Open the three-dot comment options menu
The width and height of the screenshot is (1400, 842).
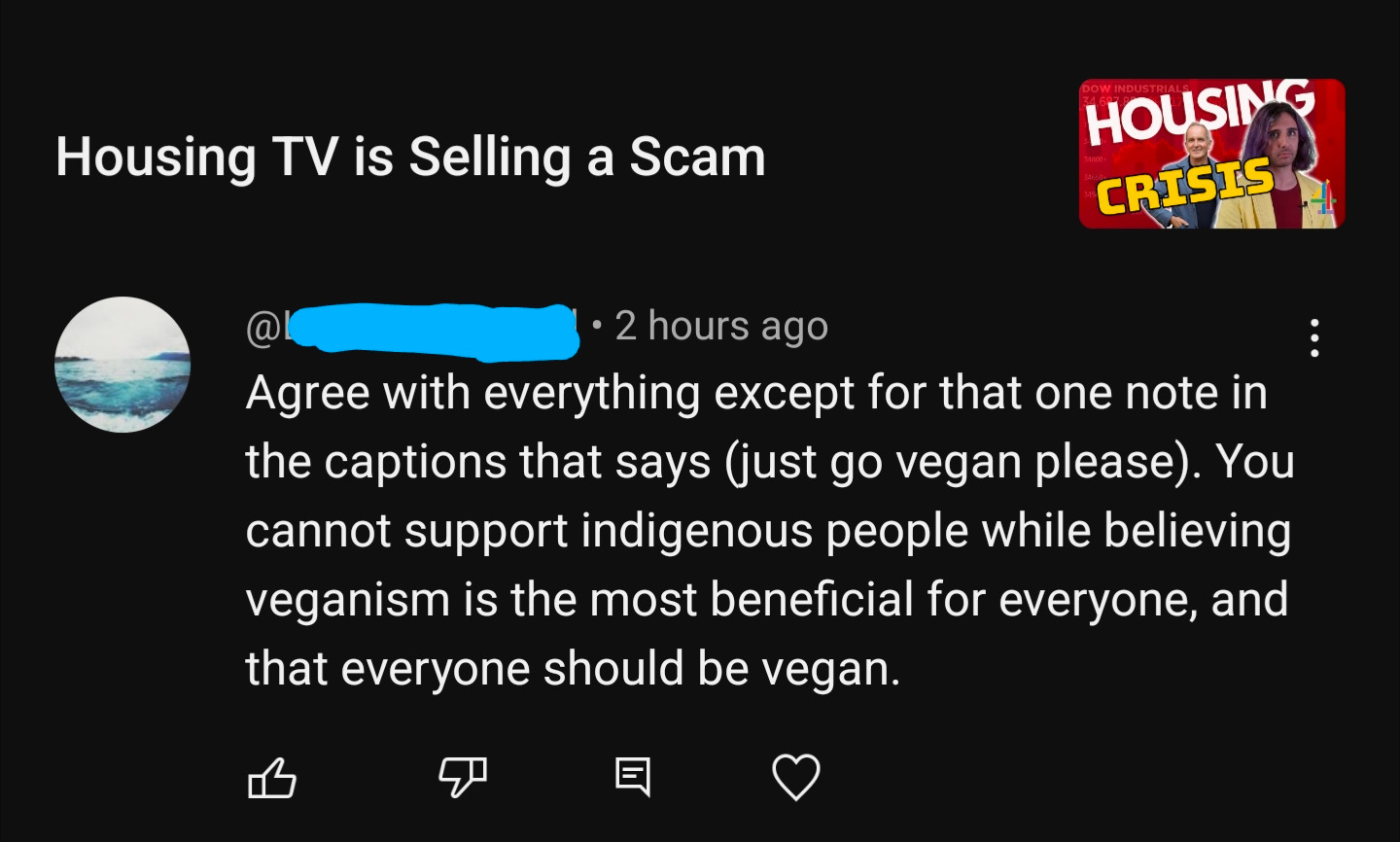click(x=1314, y=337)
